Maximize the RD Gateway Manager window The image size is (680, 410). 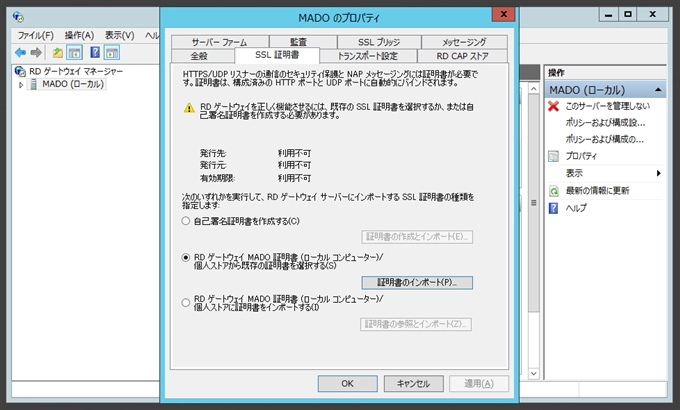628,14
